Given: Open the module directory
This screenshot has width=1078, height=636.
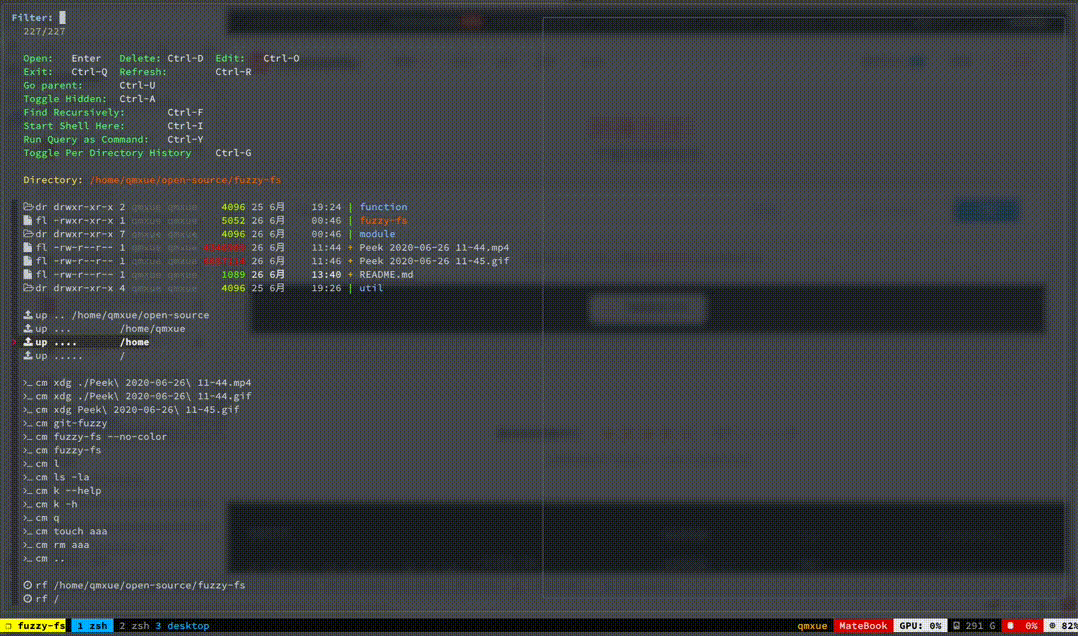Looking at the screenshot, I should click(377, 234).
